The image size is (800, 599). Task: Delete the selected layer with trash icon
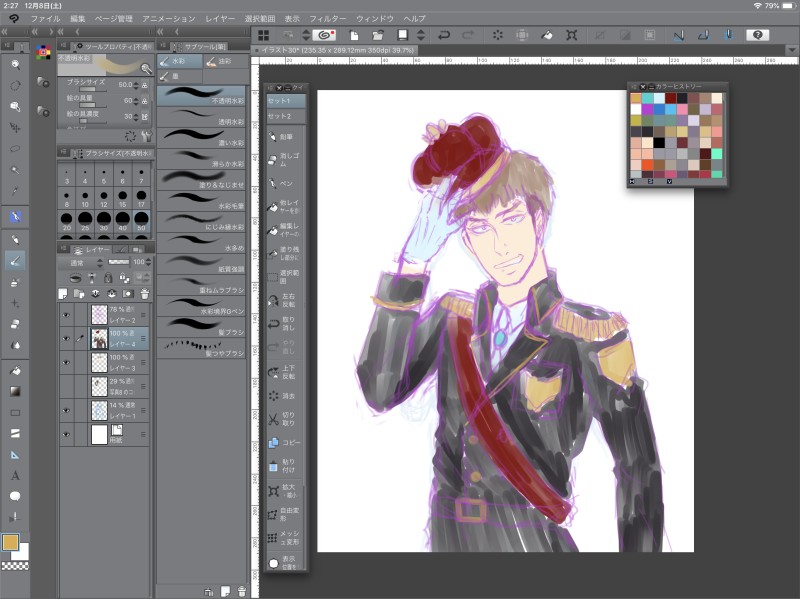[144, 294]
